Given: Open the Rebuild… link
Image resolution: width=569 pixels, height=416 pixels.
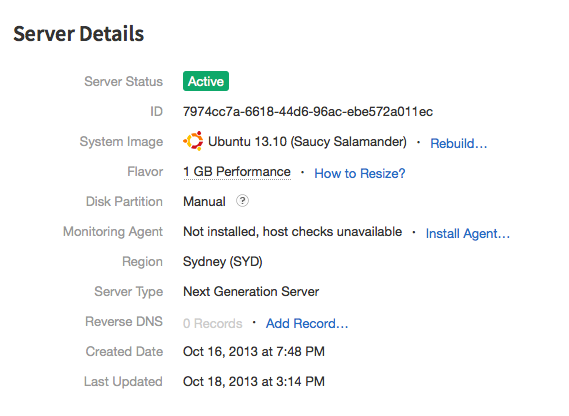Looking at the screenshot, I should tap(458, 143).
